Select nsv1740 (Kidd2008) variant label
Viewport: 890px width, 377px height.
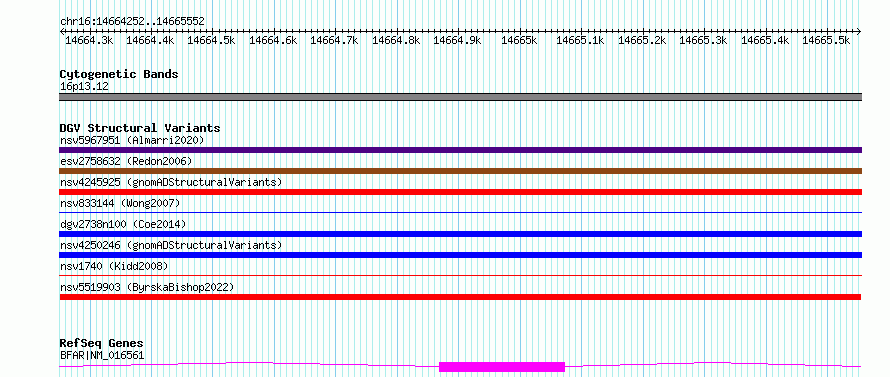(114, 266)
